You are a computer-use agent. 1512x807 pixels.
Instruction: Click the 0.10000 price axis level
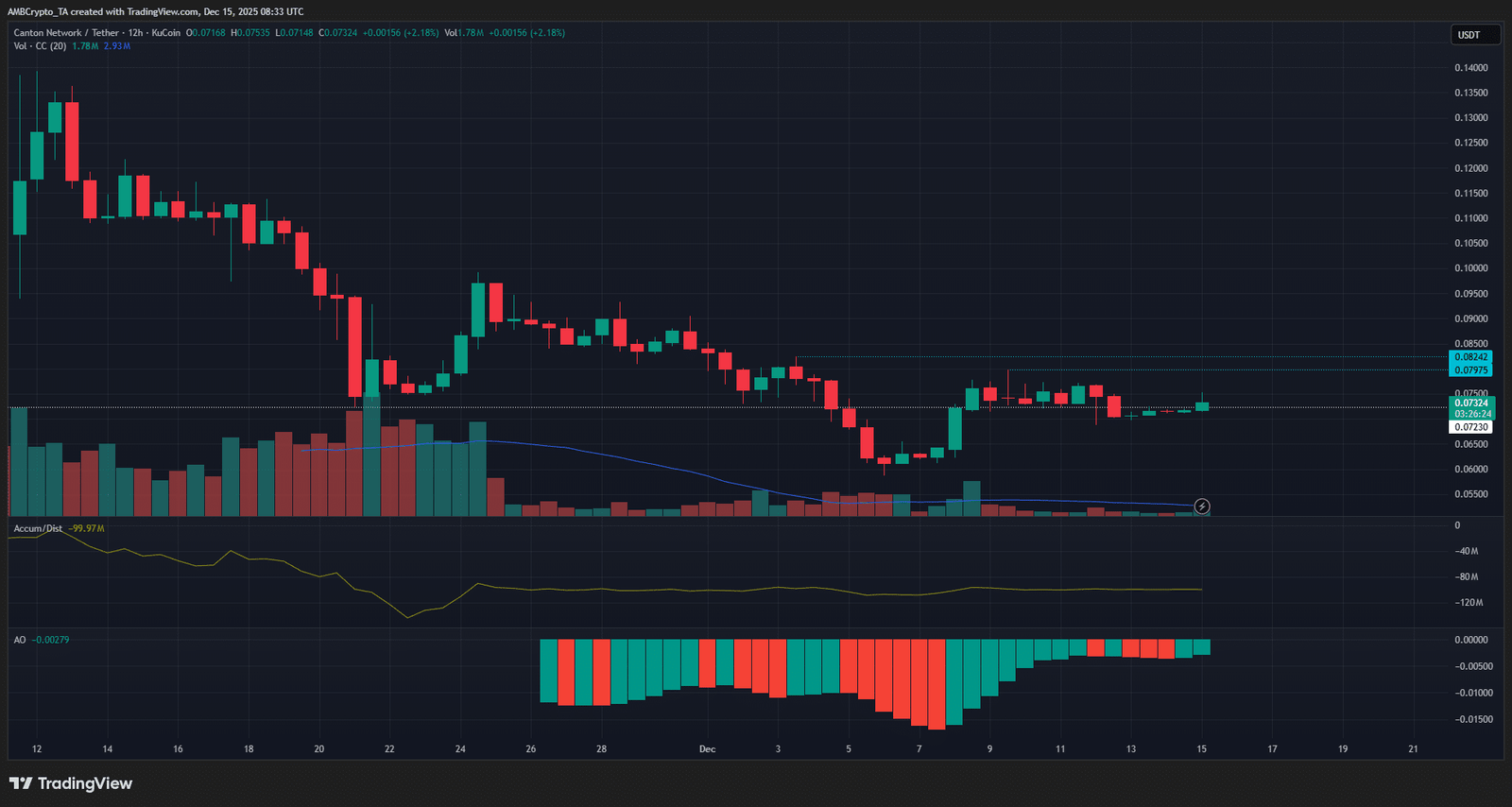pyautogui.click(x=1470, y=268)
